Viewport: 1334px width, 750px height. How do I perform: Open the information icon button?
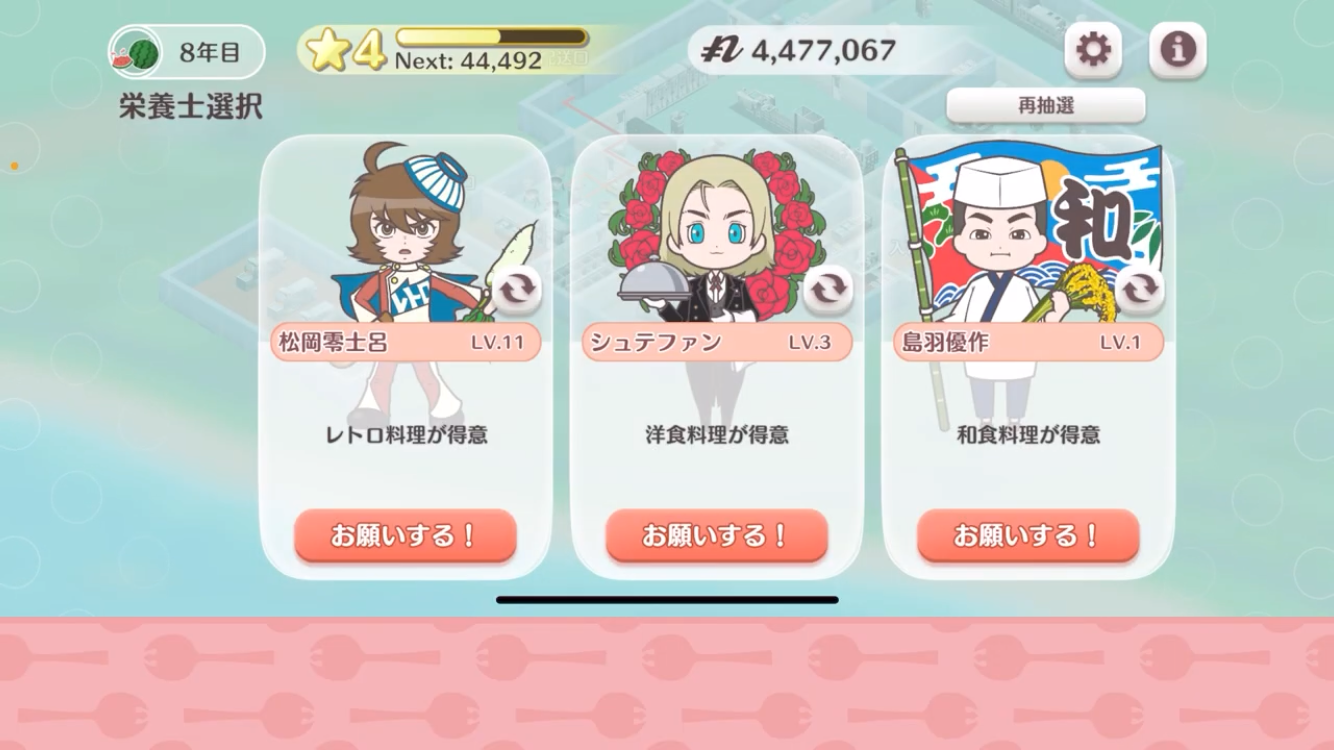1177,50
